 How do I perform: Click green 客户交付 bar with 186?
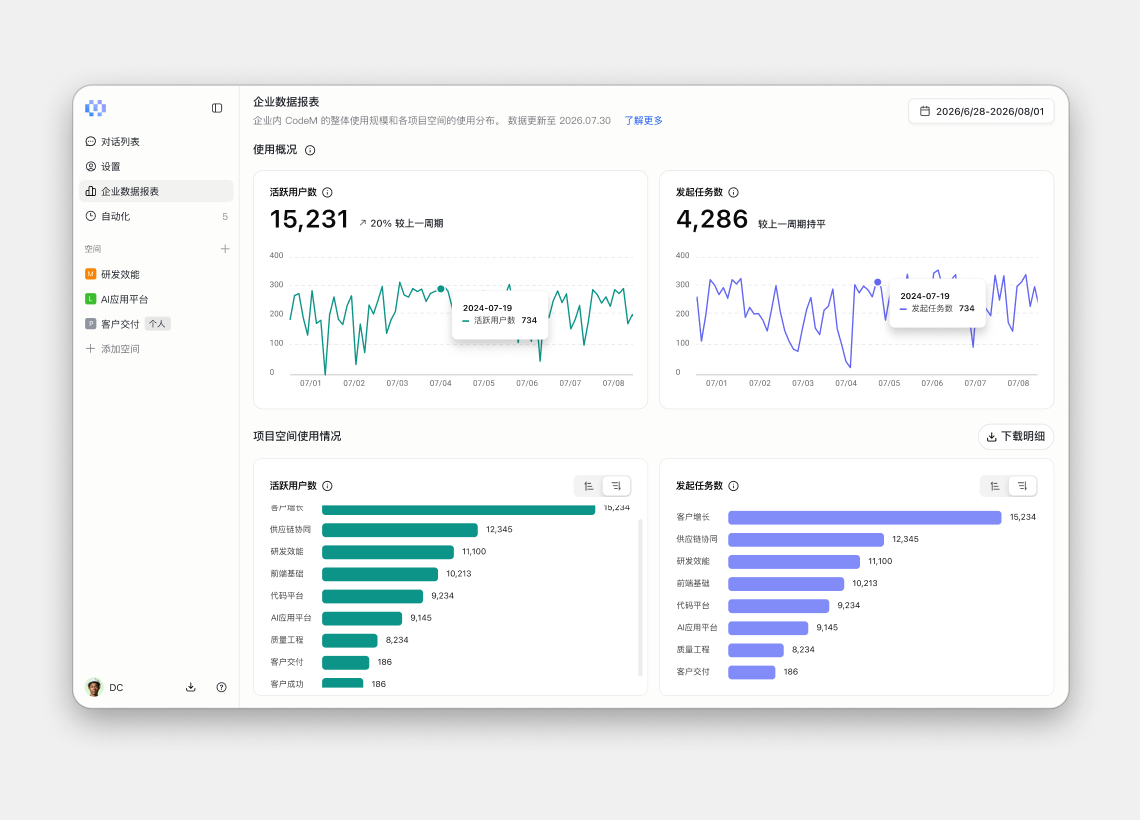coord(345,663)
